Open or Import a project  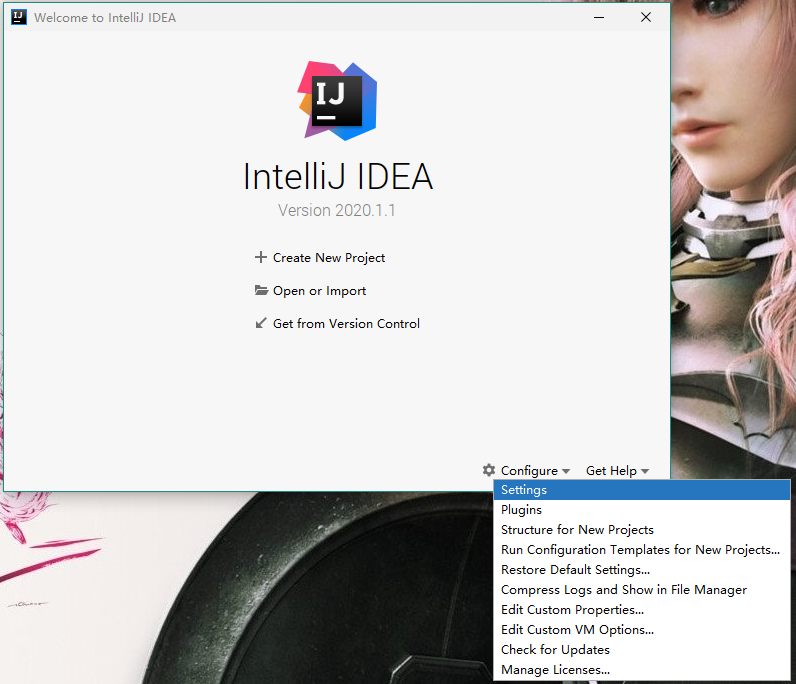(319, 291)
